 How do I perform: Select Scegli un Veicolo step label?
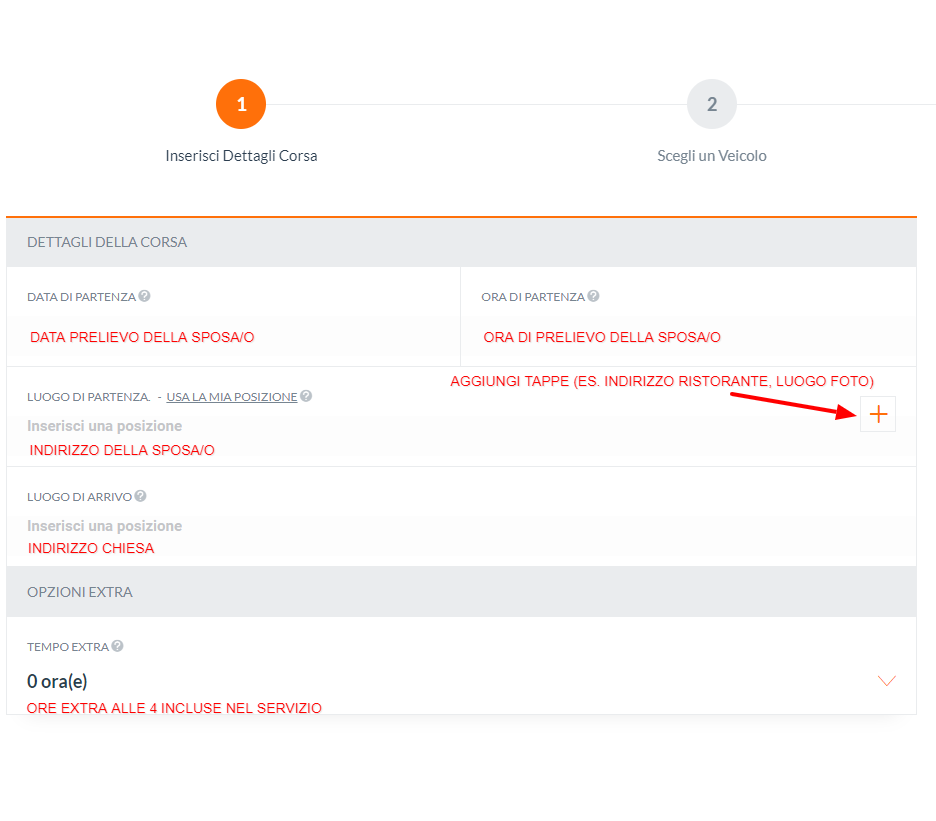pyautogui.click(x=712, y=156)
